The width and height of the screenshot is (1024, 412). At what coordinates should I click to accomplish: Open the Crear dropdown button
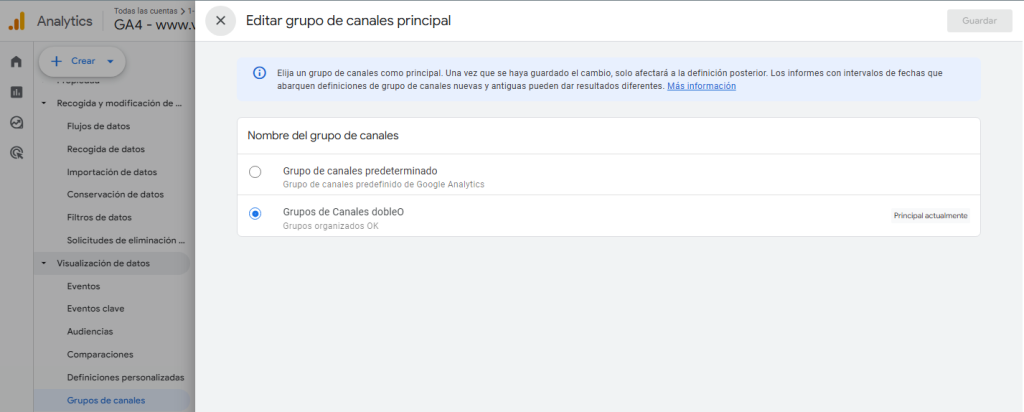pyautogui.click(x=82, y=61)
